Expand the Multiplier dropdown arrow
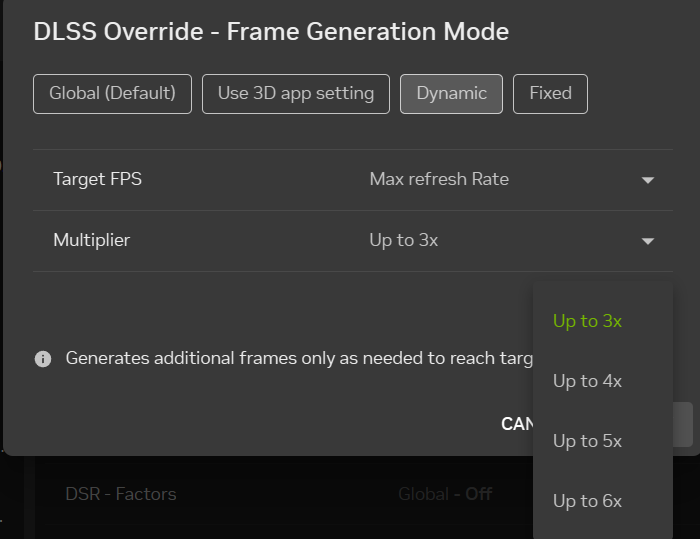The width and height of the screenshot is (700, 539). 648,241
